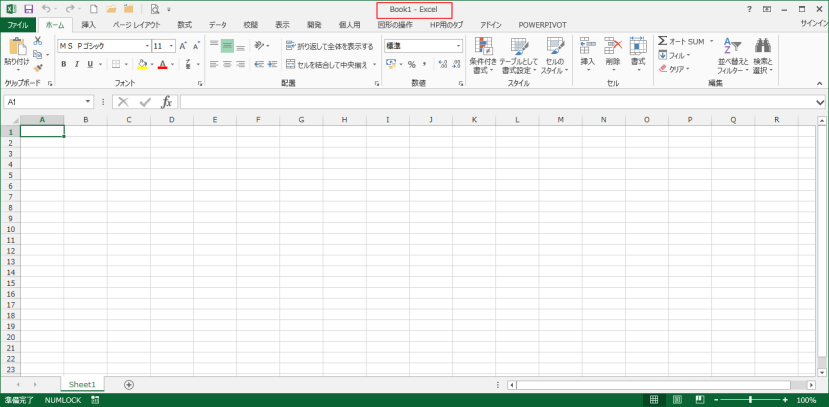Viewport: 829px width, 407px height.
Task: Click the Insert Function fx icon
Action: pyautogui.click(x=167, y=102)
